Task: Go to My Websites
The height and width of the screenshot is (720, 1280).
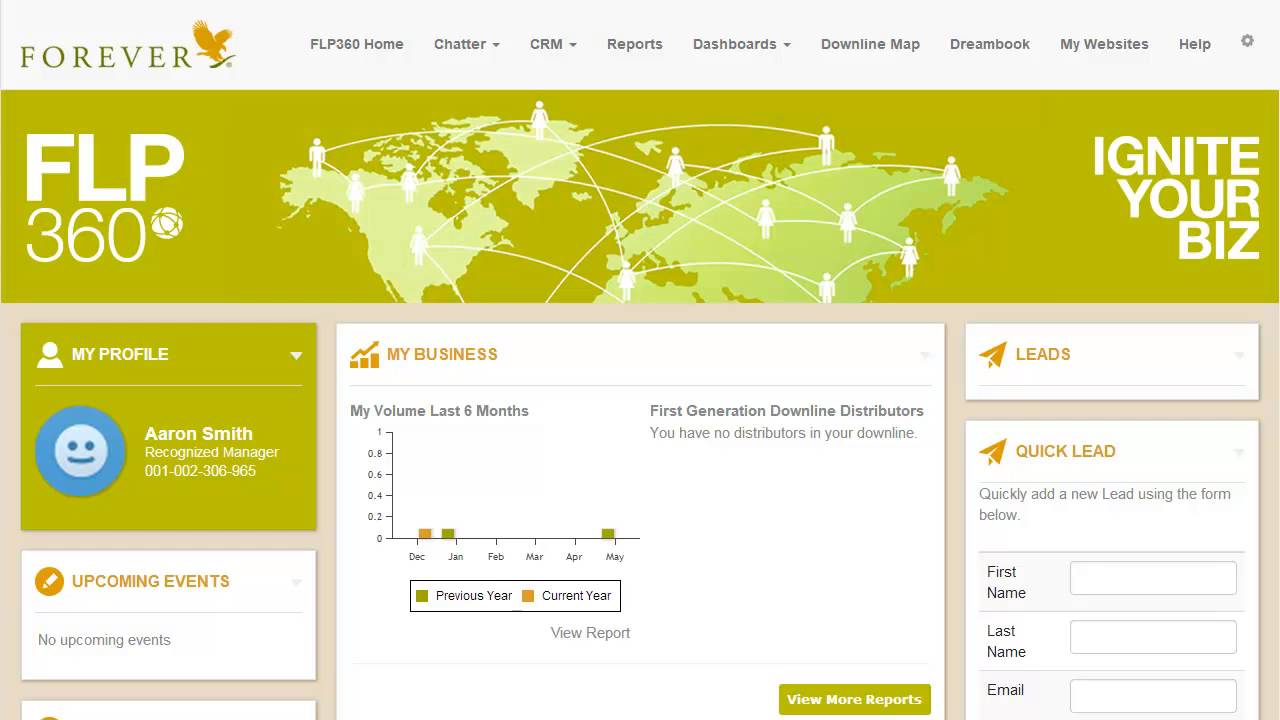Action: click(x=1104, y=44)
